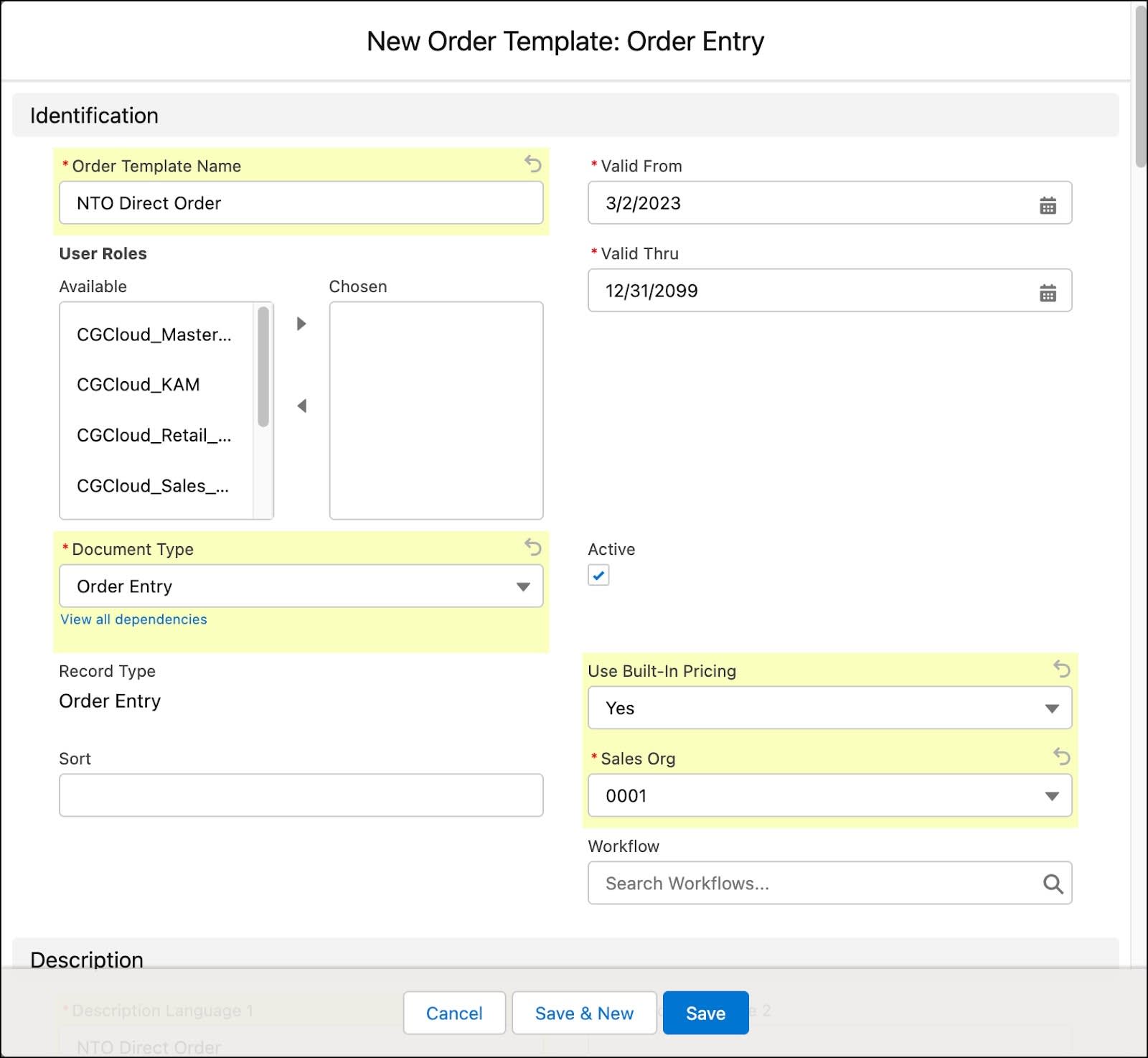Image resolution: width=1148 pixels, height=1058 pixels.
Task: Uncheck the Active checkbox
Action: click(x=598, y=575)
